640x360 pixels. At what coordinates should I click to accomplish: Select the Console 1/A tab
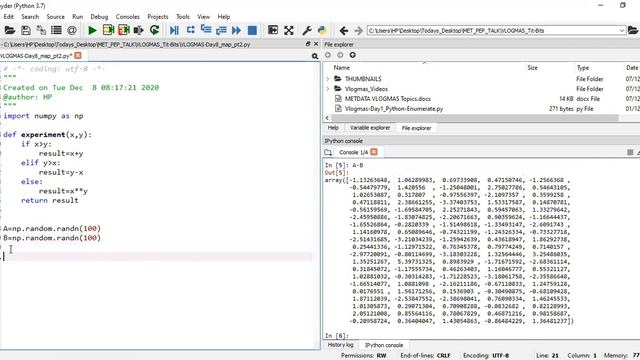[353, 152]
